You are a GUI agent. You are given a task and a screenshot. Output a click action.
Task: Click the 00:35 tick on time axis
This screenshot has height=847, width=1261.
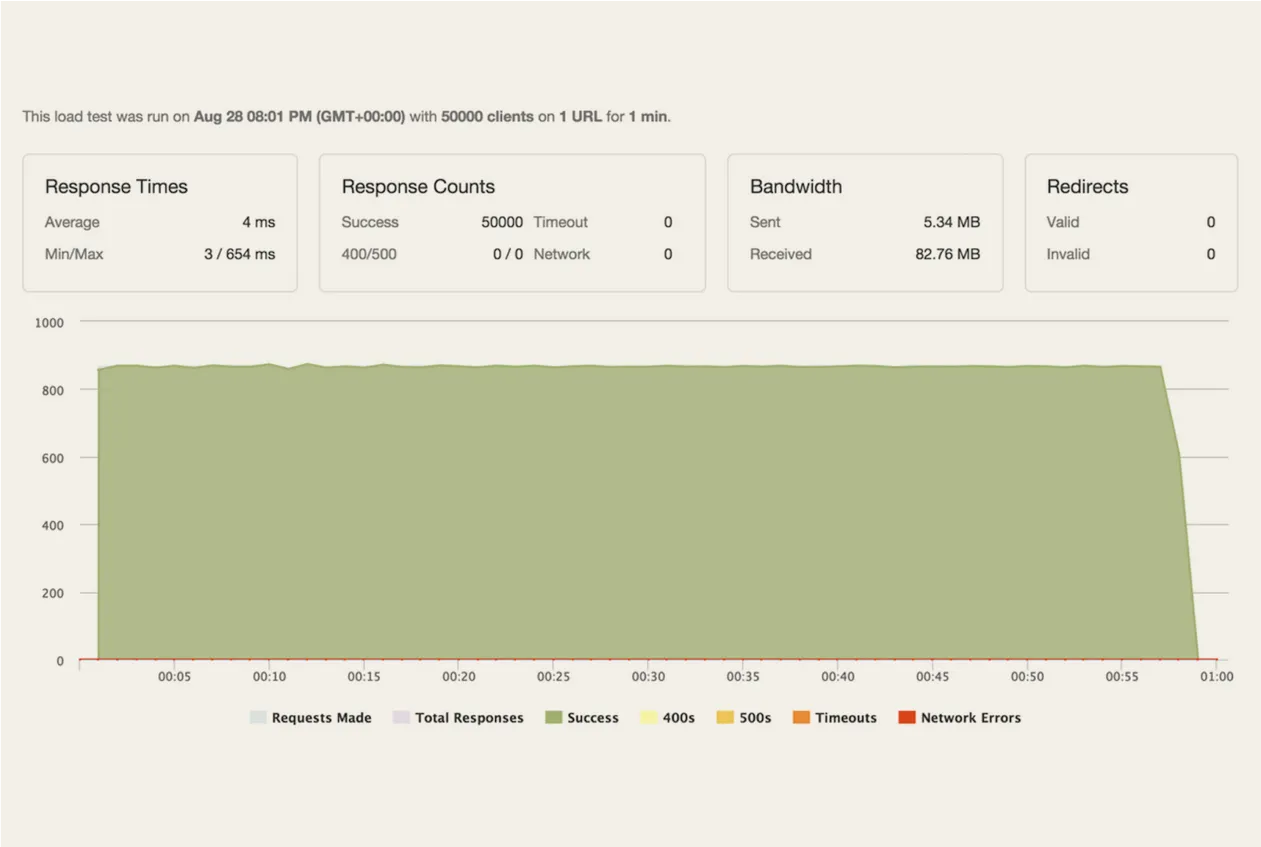pos(743,677)
